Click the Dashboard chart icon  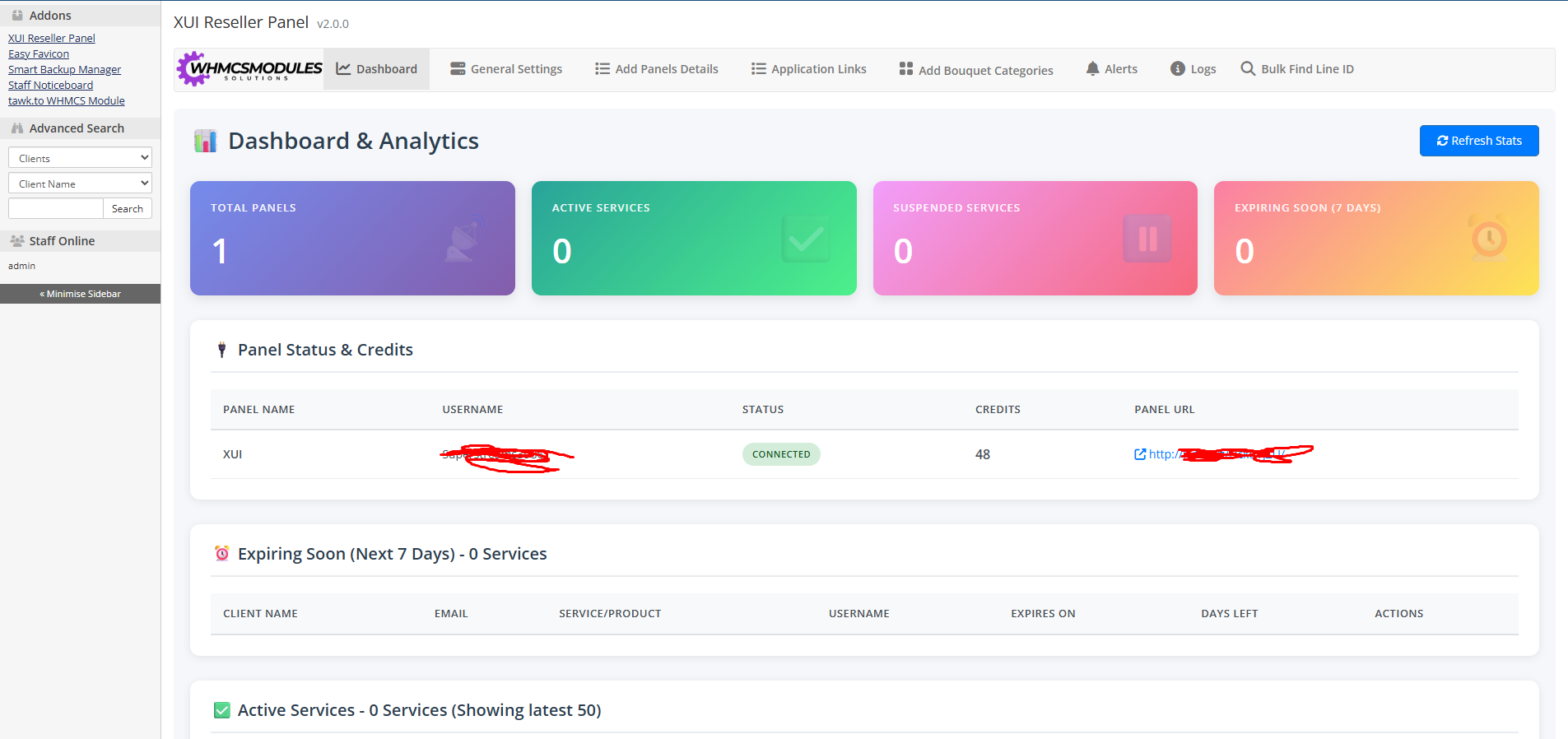[x=343, y=69]
